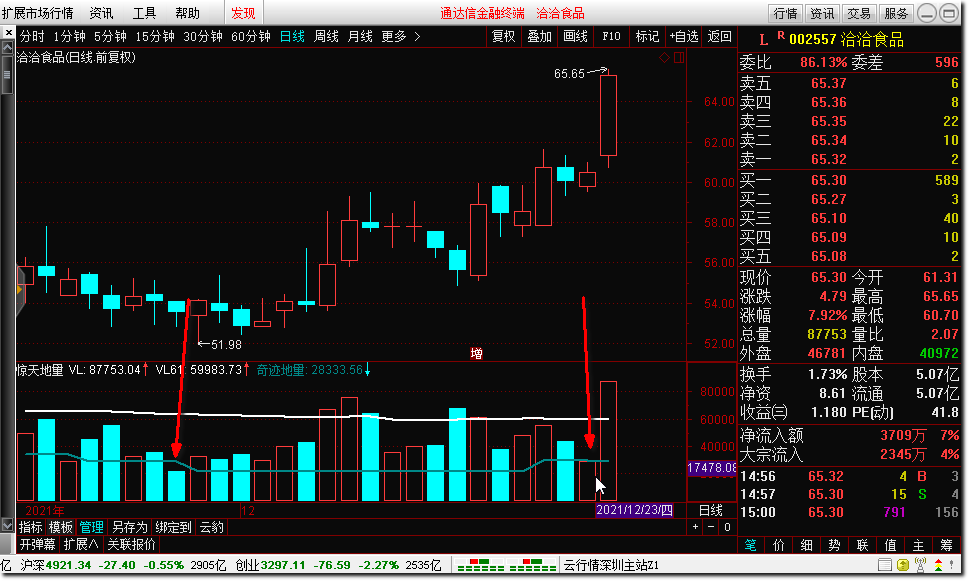Screen dimensions: 970x581
Task: Switch to 分时 chart period
Action: coord(33,37)
